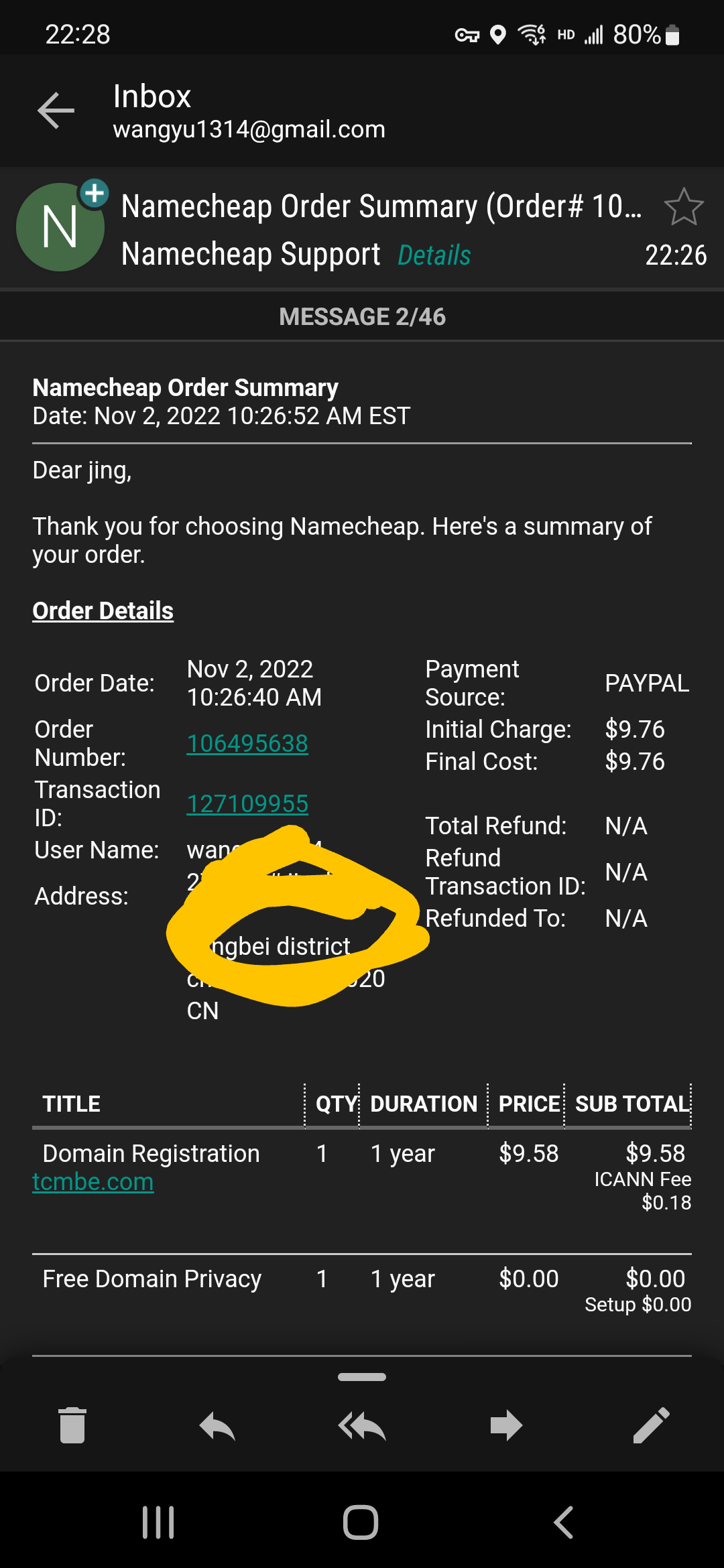This screenshot has height=1568, width=724.
Task: Open order number 106495638 link
Action: pos(247,743)
